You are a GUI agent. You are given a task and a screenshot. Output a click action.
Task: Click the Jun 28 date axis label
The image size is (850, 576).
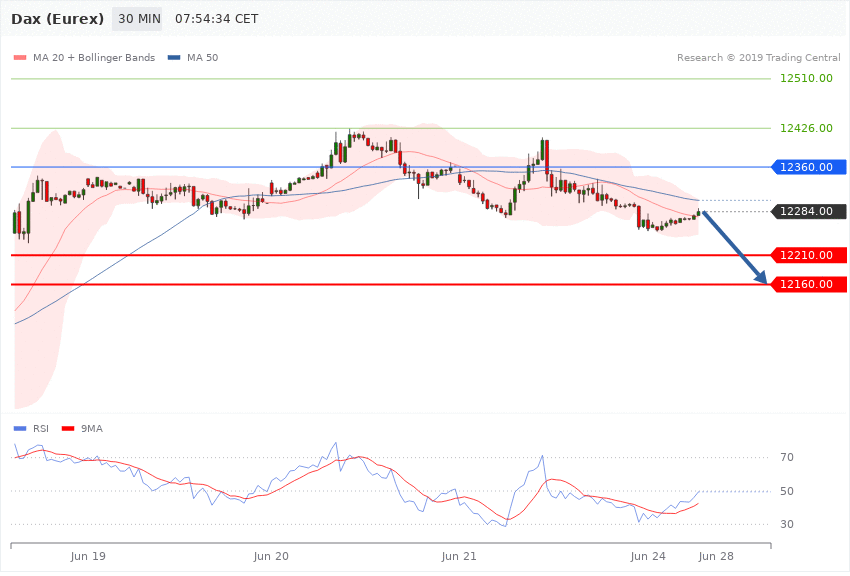[716, 556]
